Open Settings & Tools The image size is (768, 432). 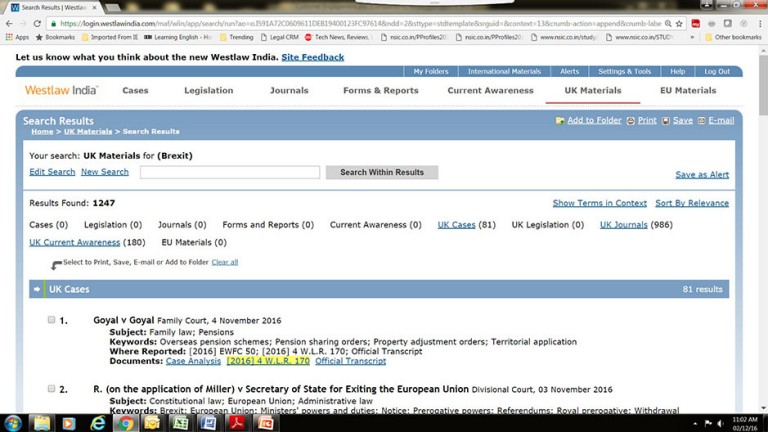[x=624, y=72]
